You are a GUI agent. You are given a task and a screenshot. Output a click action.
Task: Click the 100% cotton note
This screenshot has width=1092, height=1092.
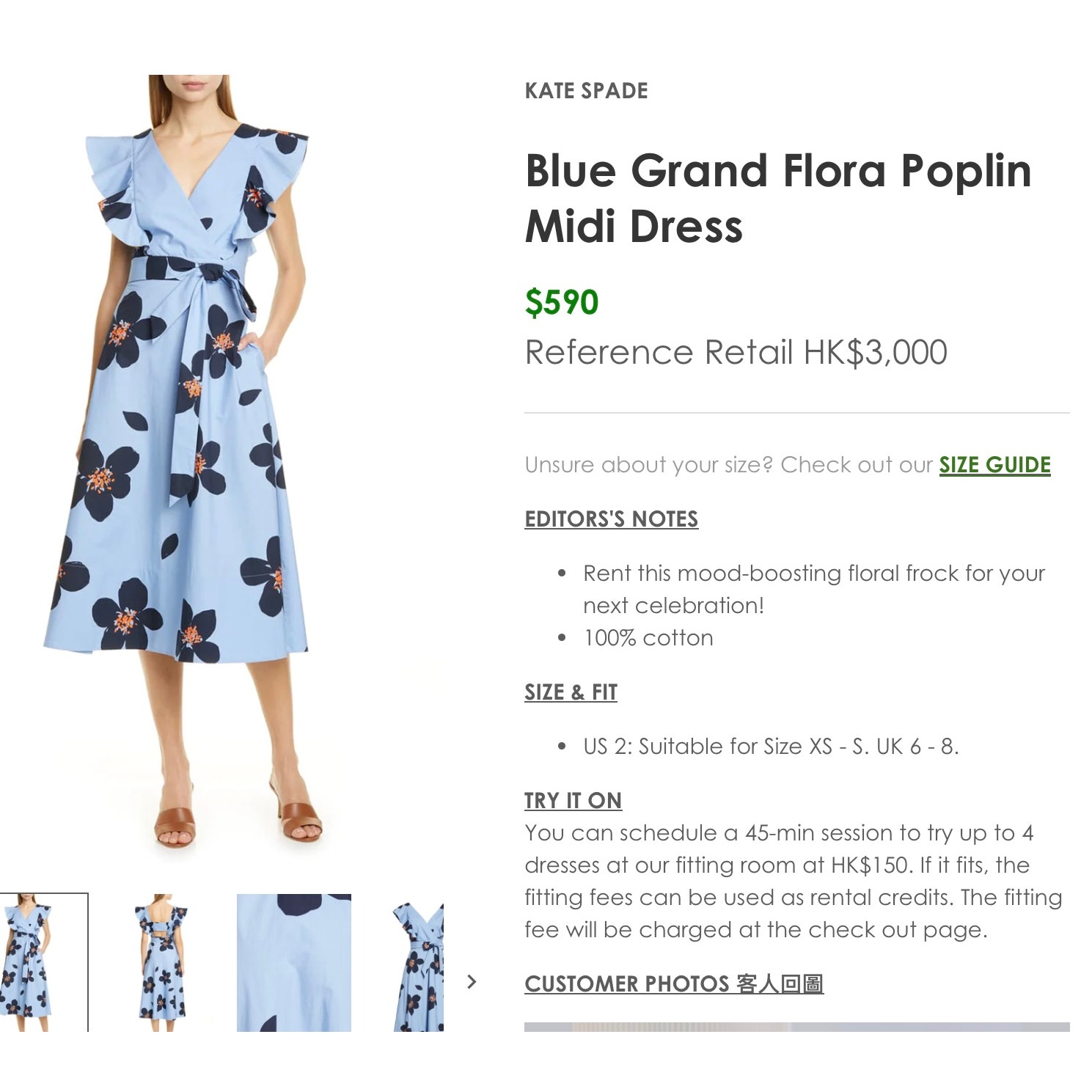click(648, 638)
